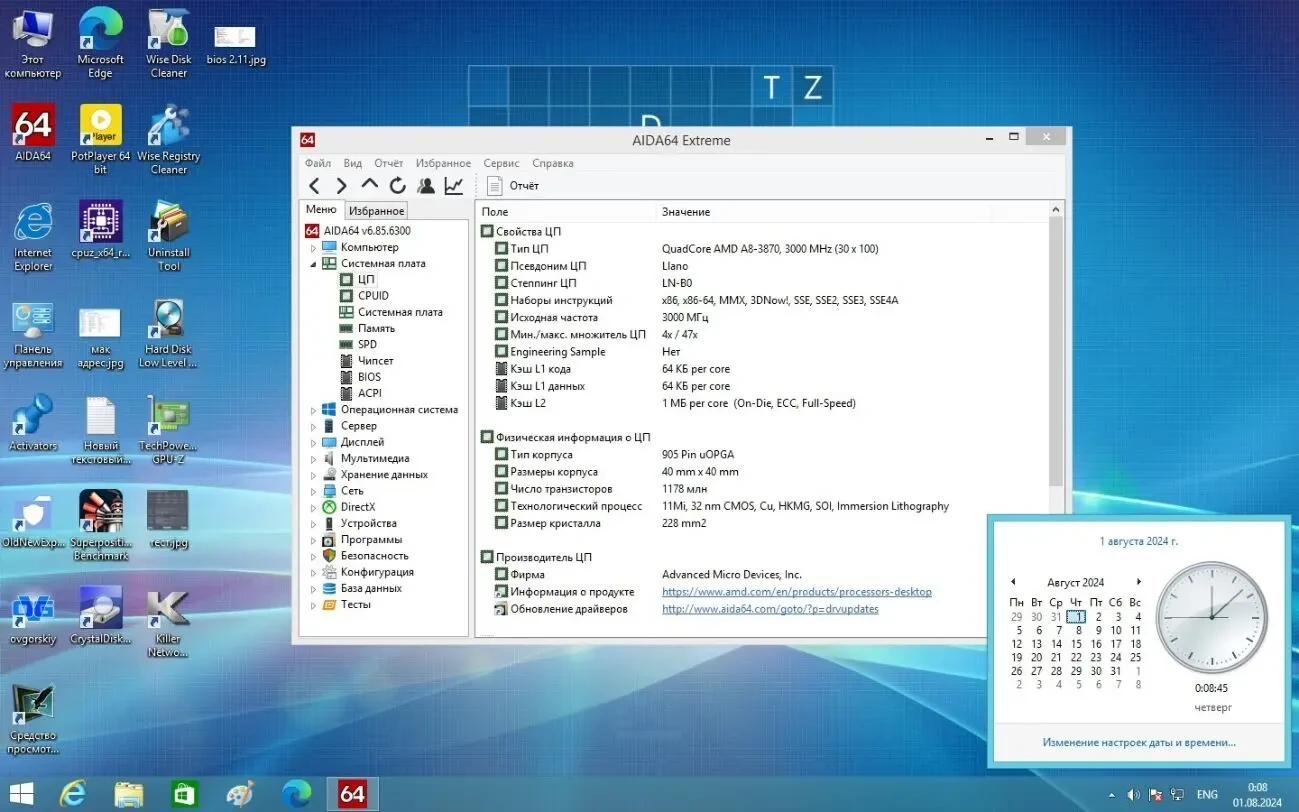Click the Отчёт report toolbar button
The image size is (1299, 812).
pyautogui.click(x=513, y=186)
